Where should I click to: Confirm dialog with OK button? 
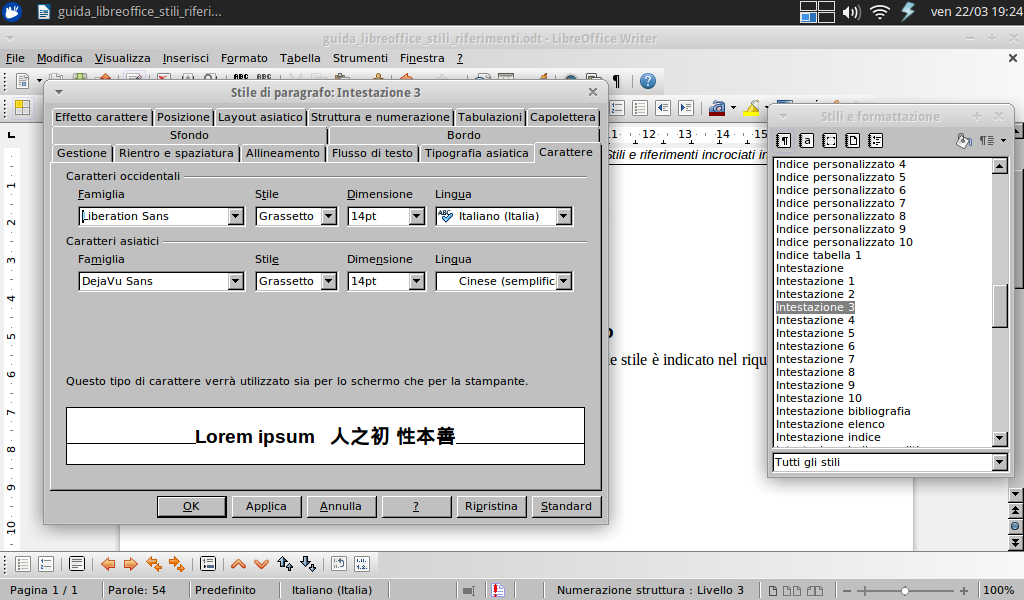coord(191,506)
